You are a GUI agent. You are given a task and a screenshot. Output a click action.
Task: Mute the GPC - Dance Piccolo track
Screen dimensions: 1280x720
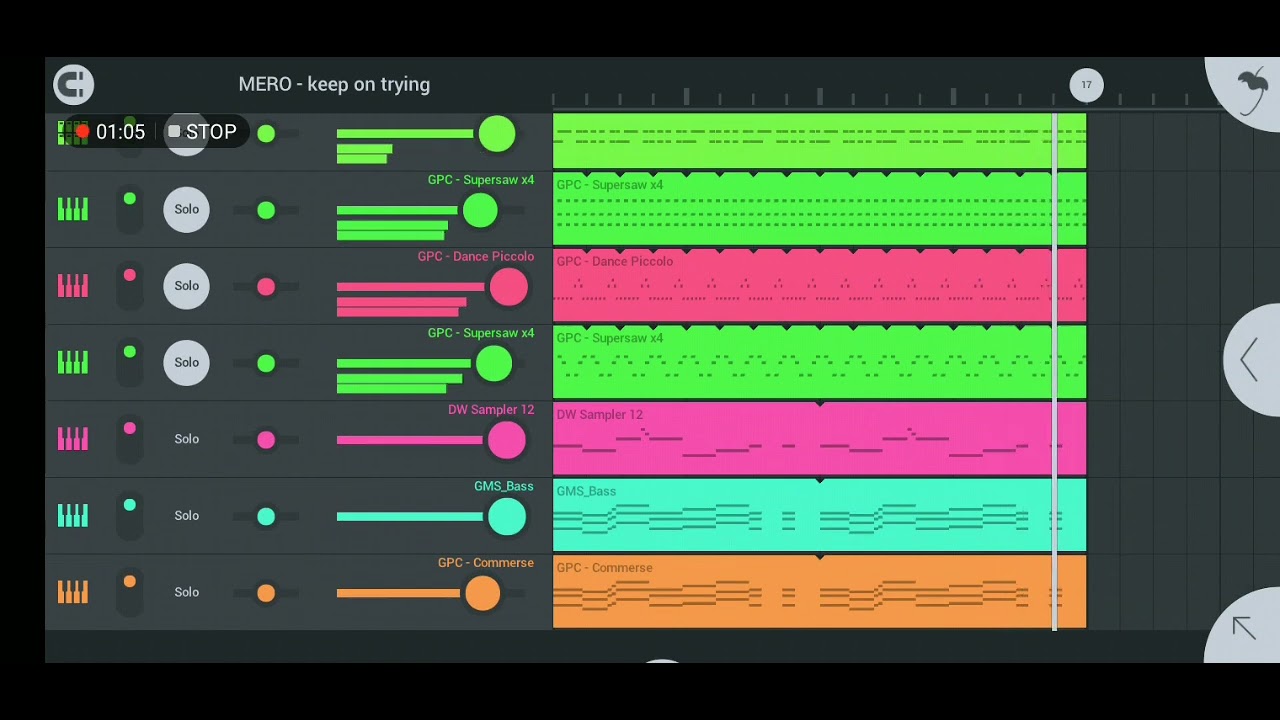pos(130,286)
